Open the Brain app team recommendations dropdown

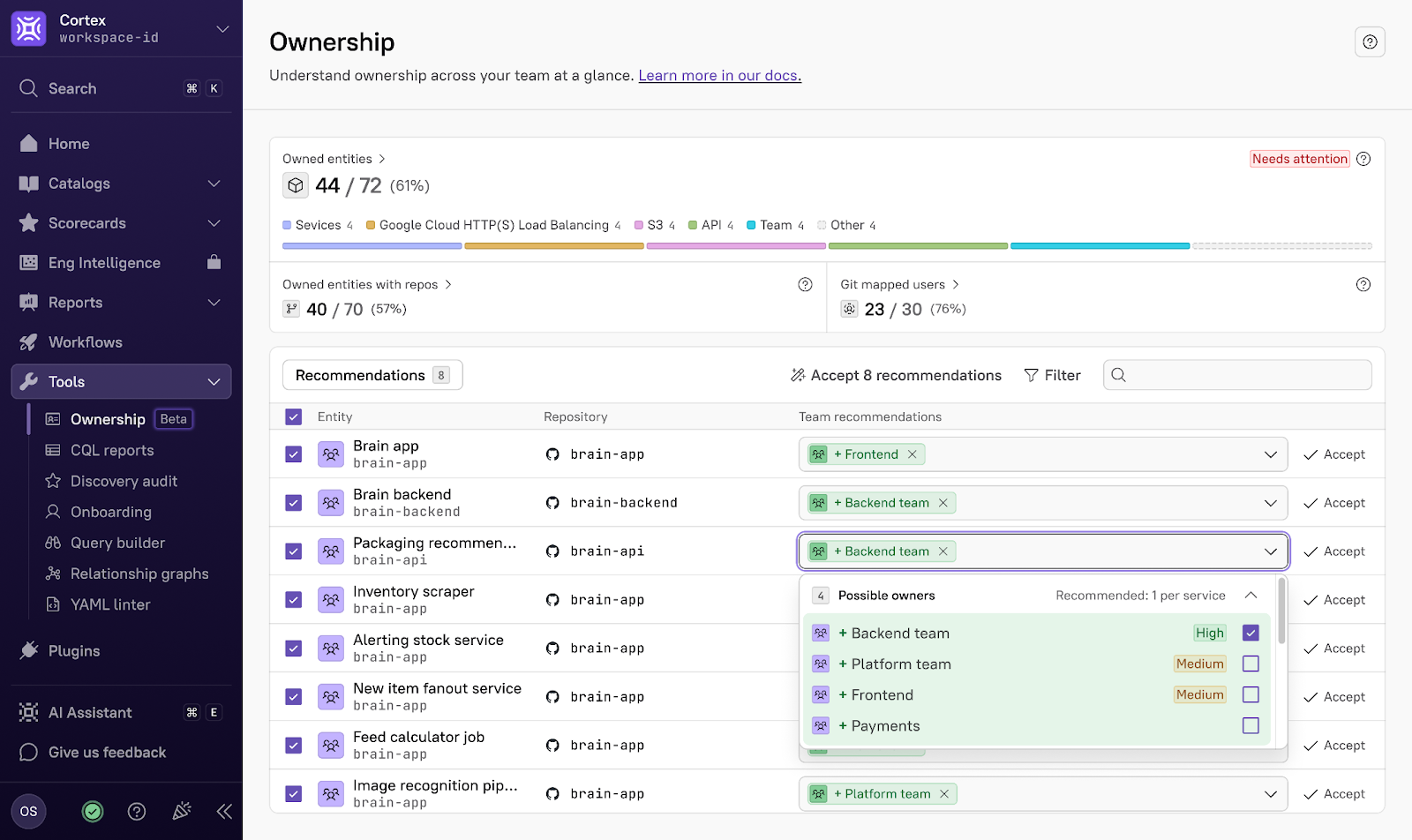click(x=1270, y=454)
